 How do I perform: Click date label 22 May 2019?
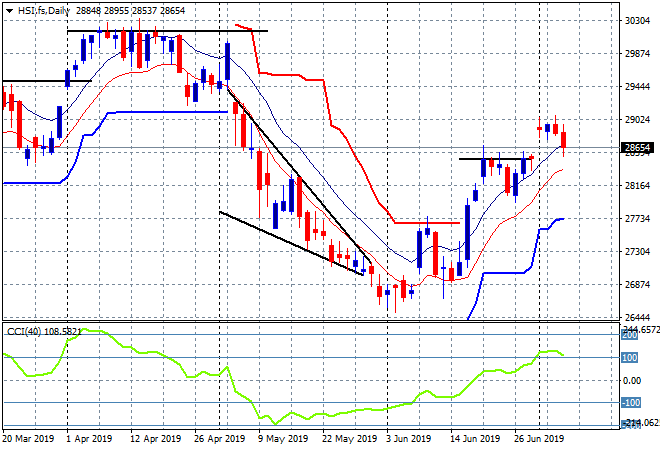(x=349, y=439)
